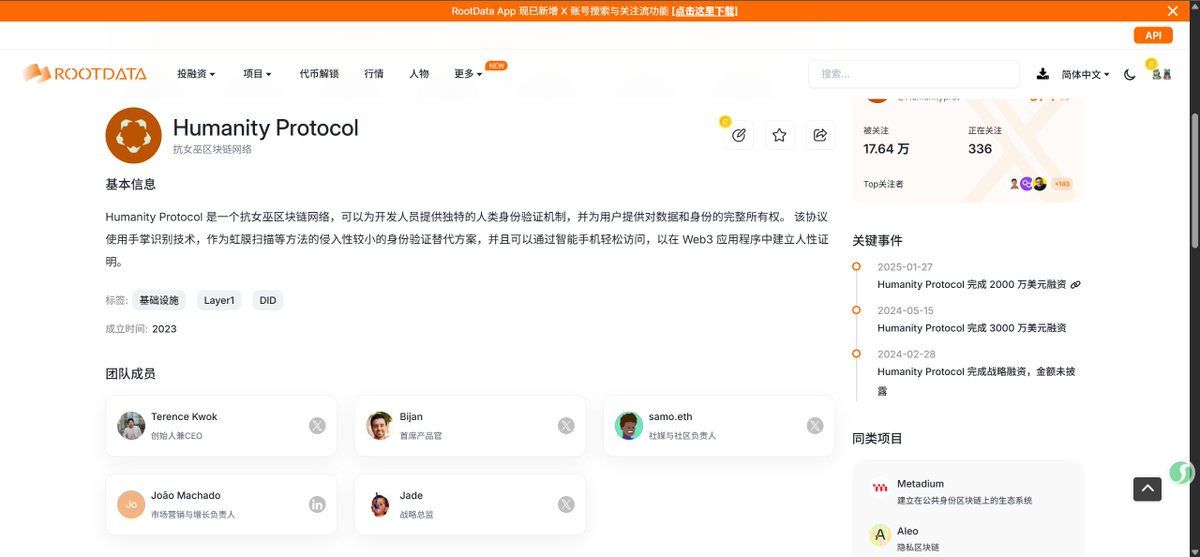This screenshot has width=1200, height=557.
Task: Click the edit/submit icon beside project title
Action: coord(739,135)
